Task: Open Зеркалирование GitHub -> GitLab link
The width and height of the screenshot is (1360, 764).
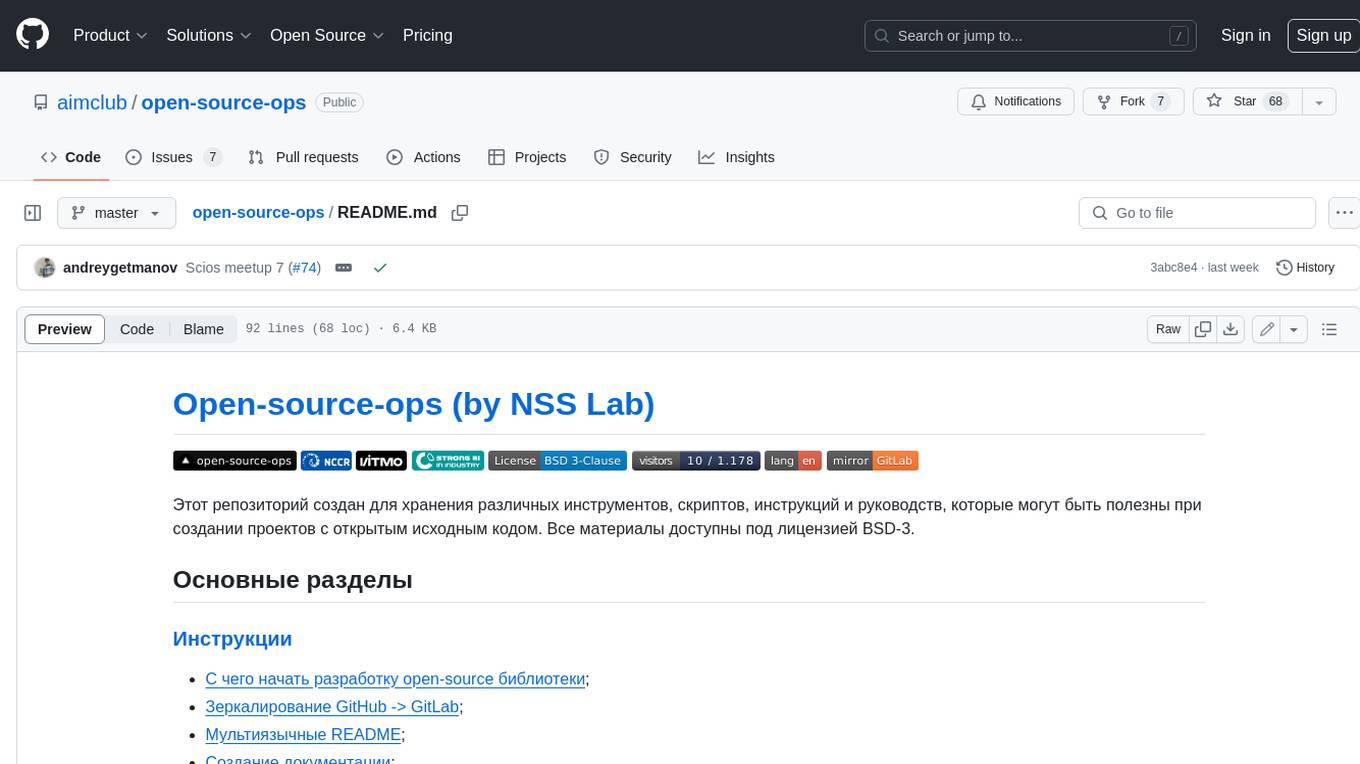Action: 332,706
